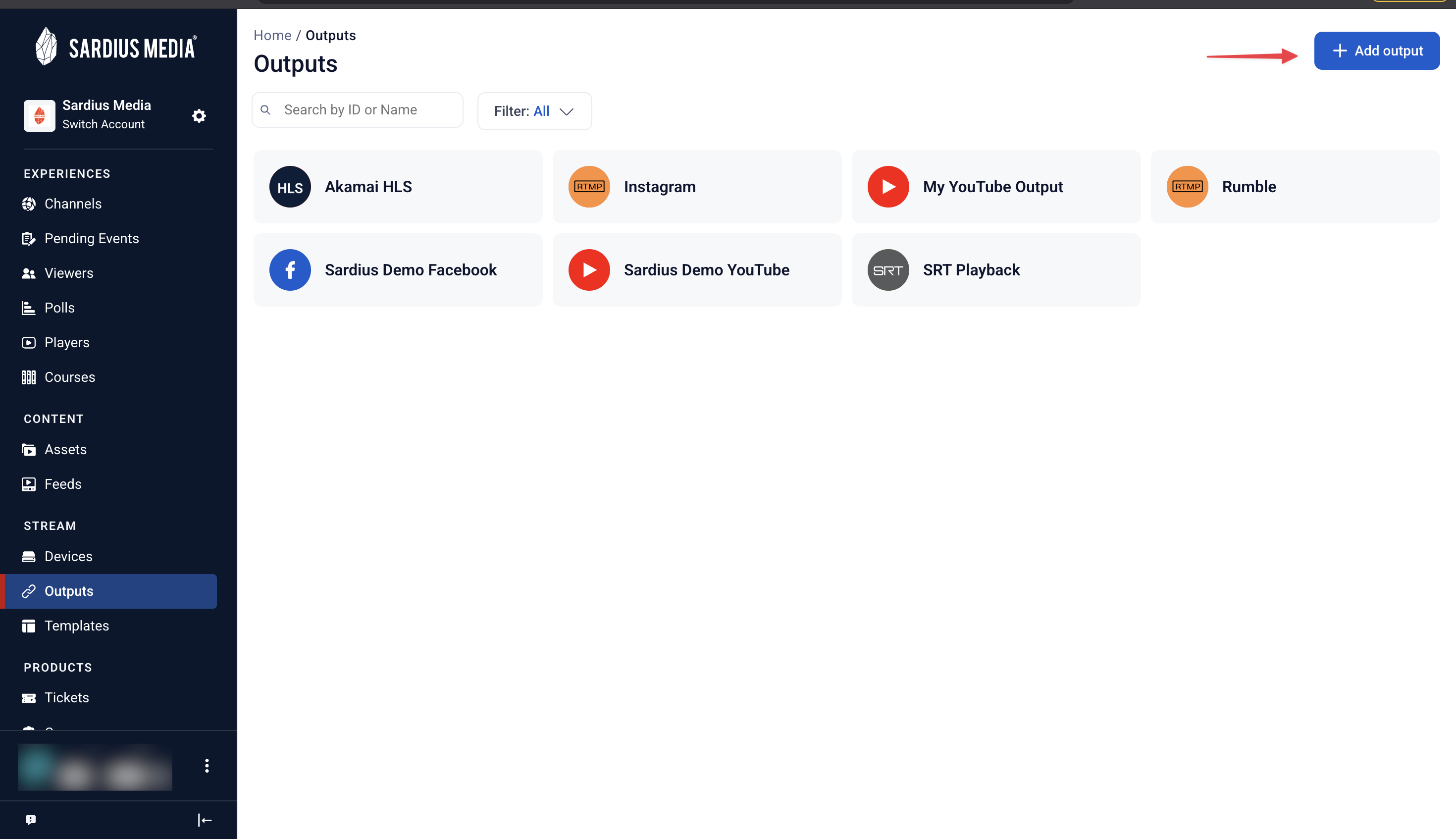The width and height of the screenshot is (1456, 839).
Task: Click Switch Account
Action: tap(103, 124)
